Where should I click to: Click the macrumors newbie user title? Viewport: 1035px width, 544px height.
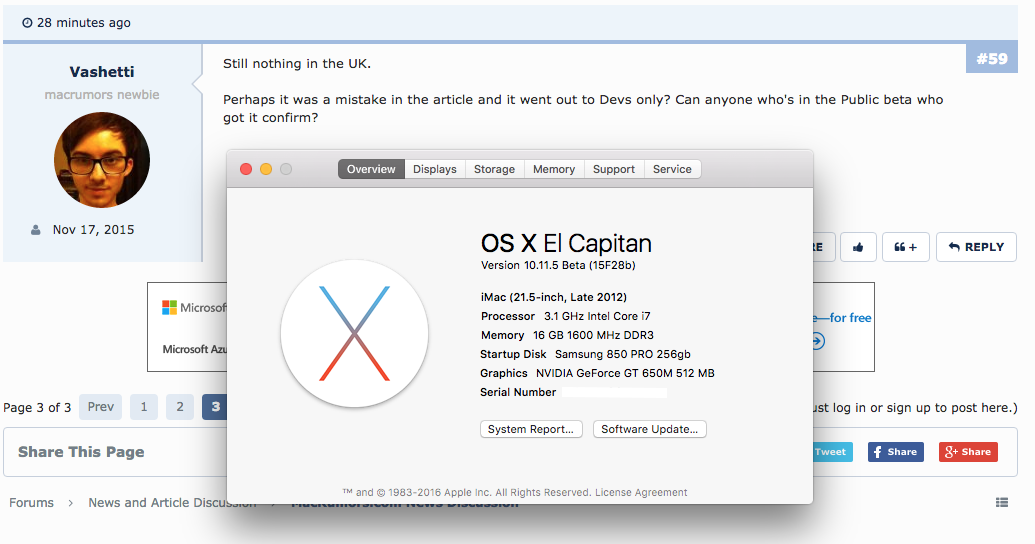[x=102, y=94]
